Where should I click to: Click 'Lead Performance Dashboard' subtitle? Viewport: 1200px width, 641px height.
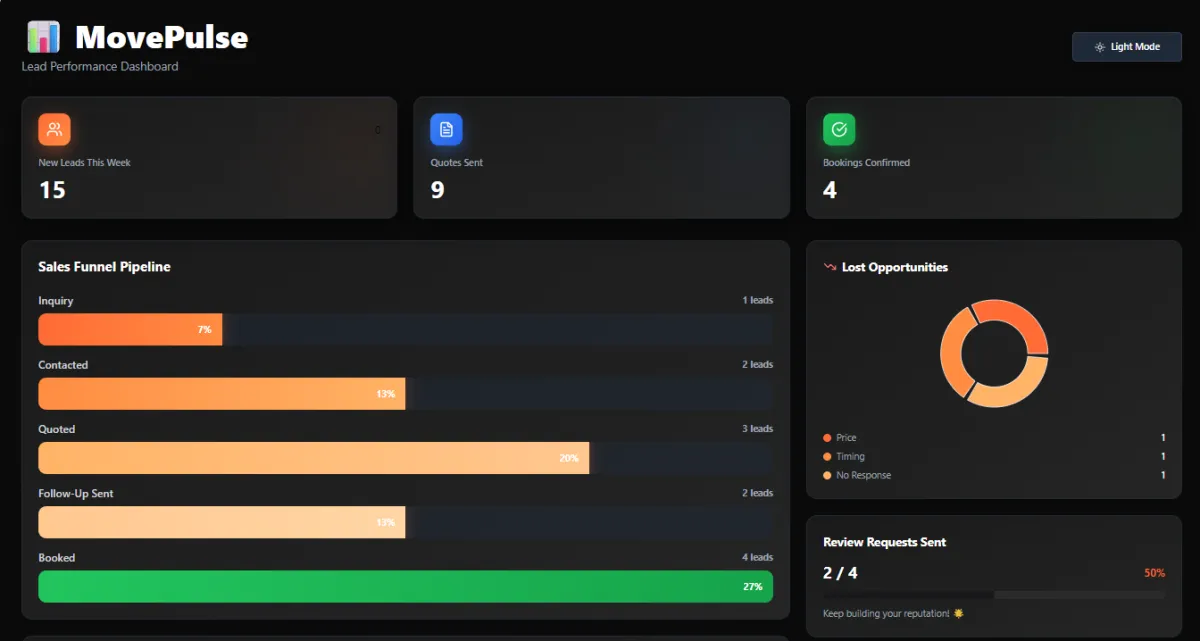click(x=100, y=67)
